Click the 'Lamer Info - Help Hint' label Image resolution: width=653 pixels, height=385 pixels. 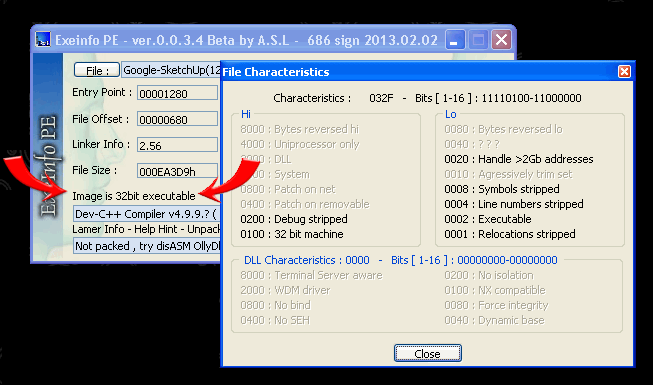(x=146, y=229)
